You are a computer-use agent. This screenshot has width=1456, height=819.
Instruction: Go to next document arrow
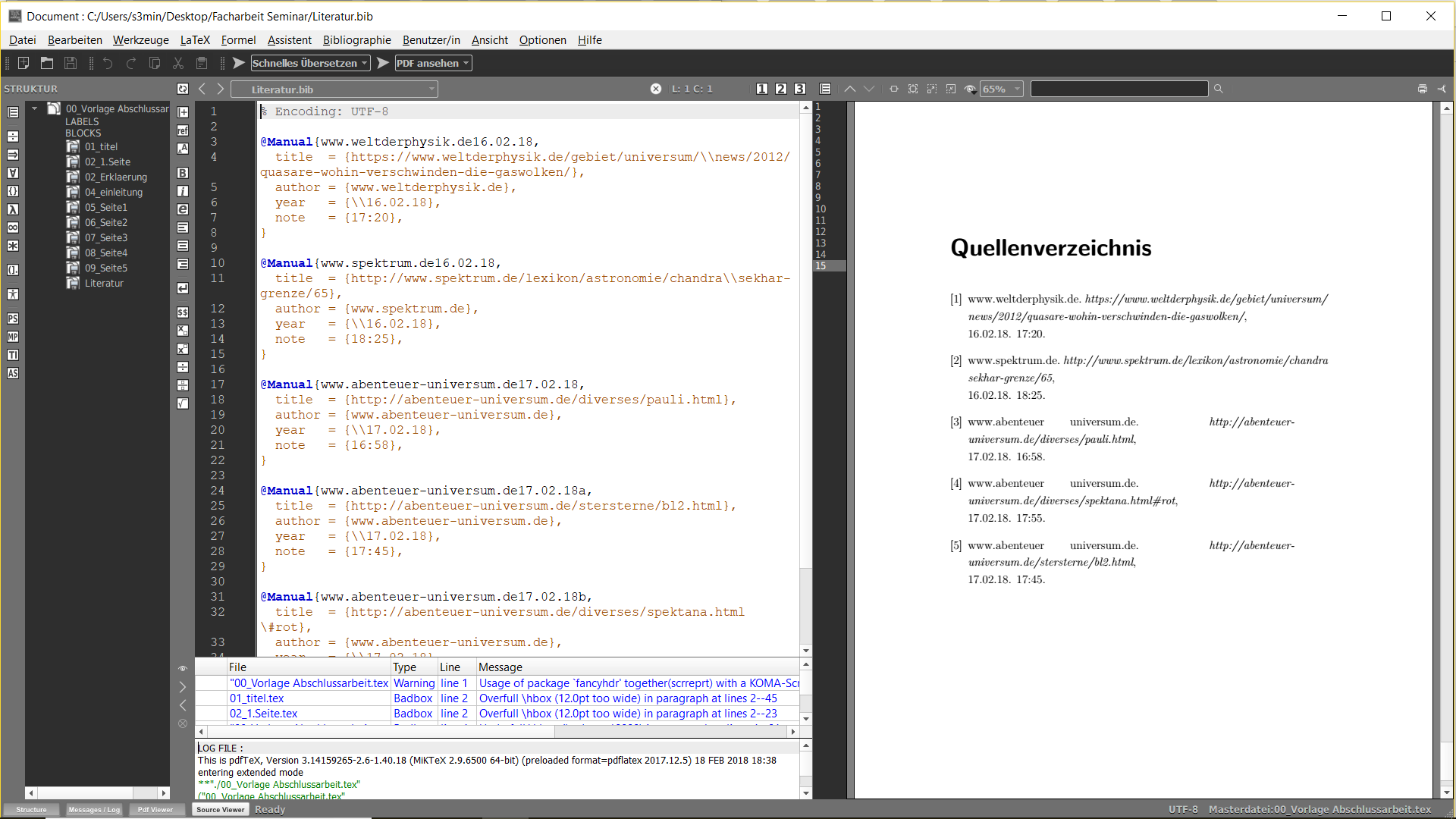tap(221, 89)
